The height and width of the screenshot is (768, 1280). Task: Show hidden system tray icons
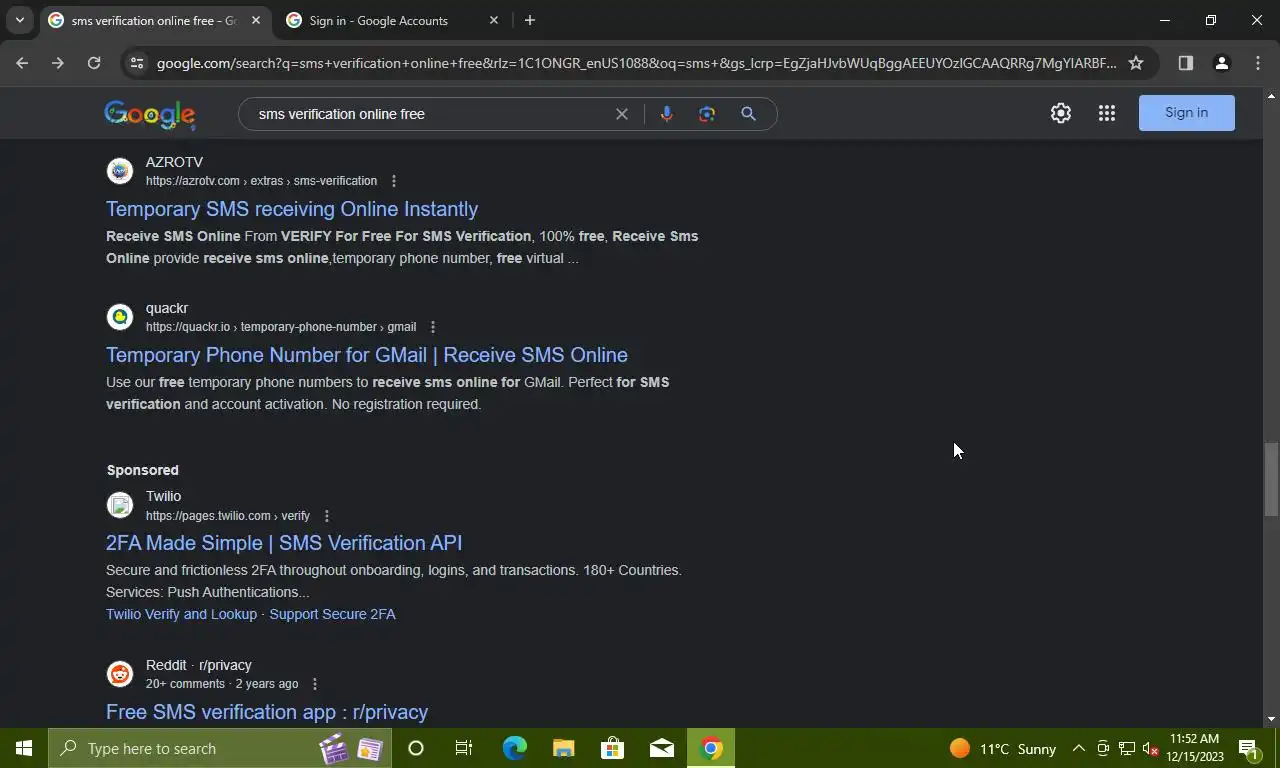1078,748
